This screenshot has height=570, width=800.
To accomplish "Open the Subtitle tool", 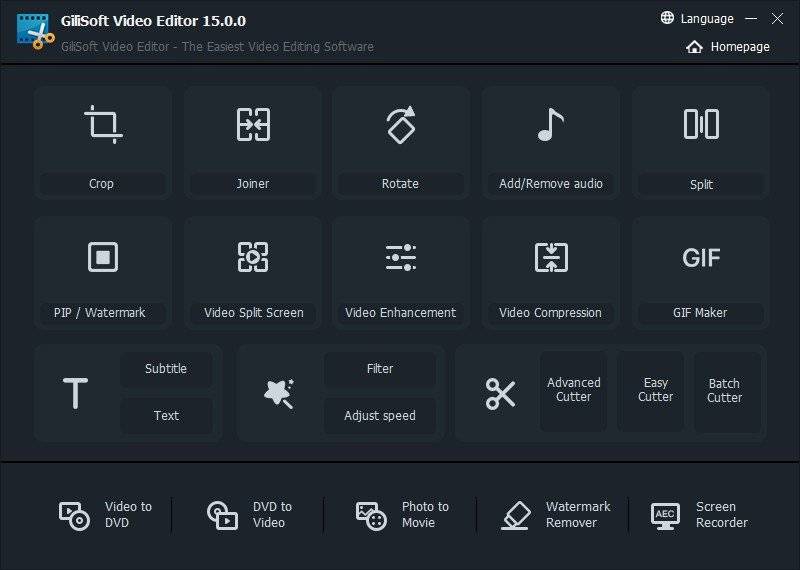I will [166, 369].
